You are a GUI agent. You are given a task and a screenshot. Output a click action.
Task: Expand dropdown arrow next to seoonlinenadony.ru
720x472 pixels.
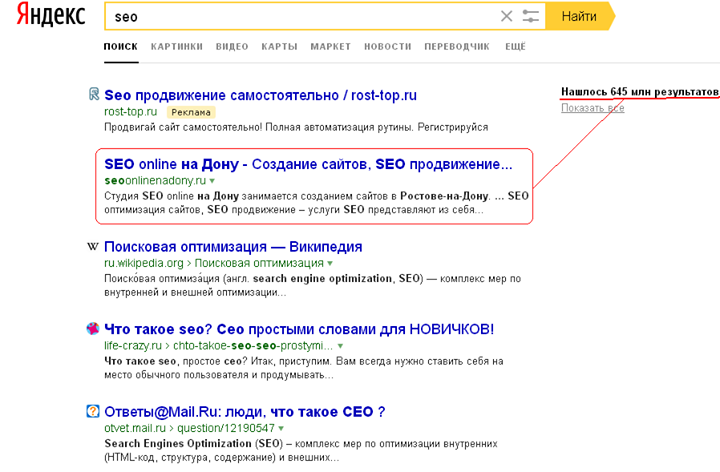click(212, 181)
